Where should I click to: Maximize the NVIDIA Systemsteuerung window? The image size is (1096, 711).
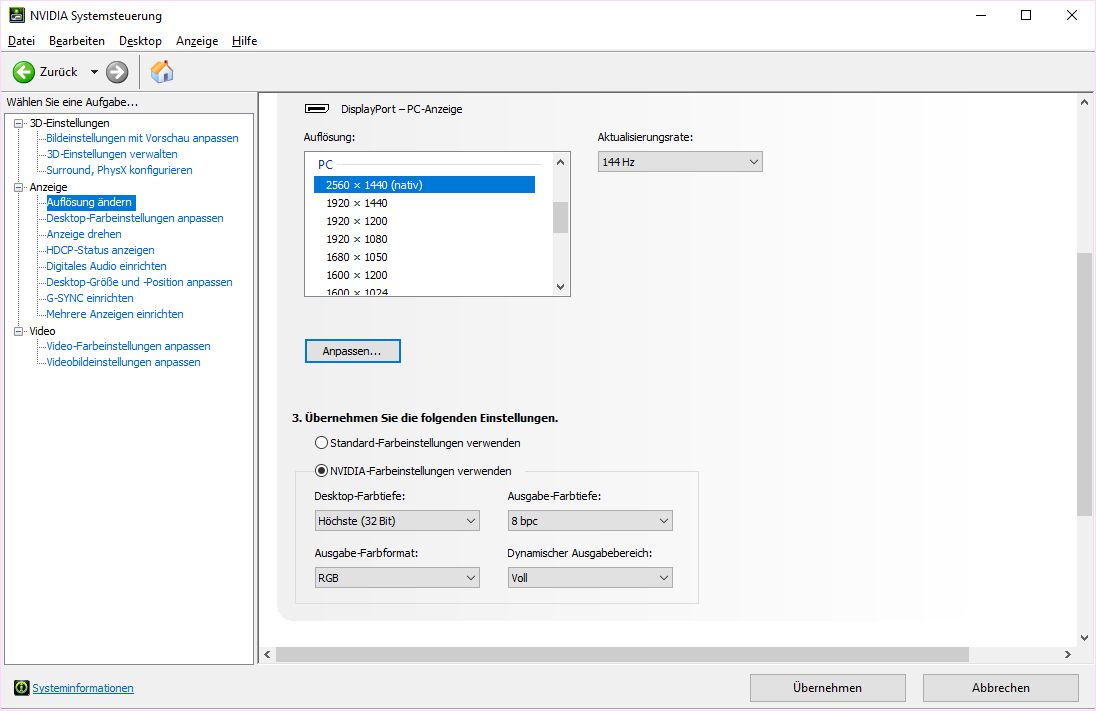pyautogui.click(x=1026, y=15)
